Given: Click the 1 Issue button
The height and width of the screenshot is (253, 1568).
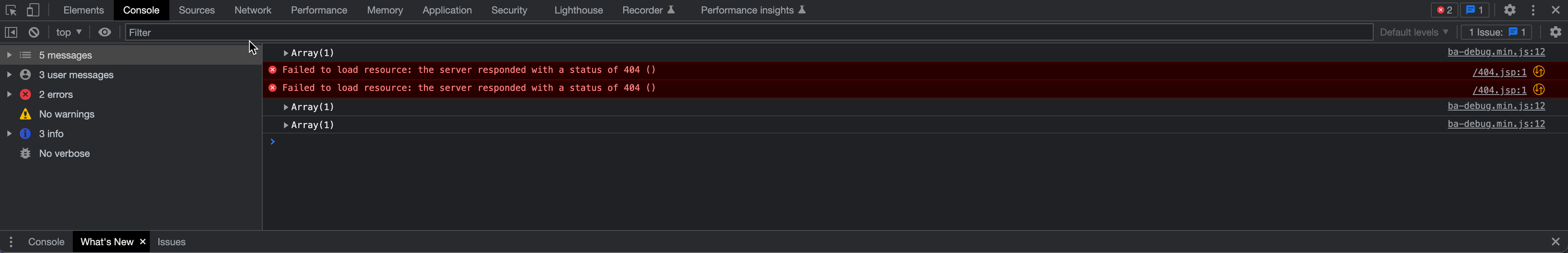Looking at the screenshot, I should pyautogui.click(x=1496, y=32).
